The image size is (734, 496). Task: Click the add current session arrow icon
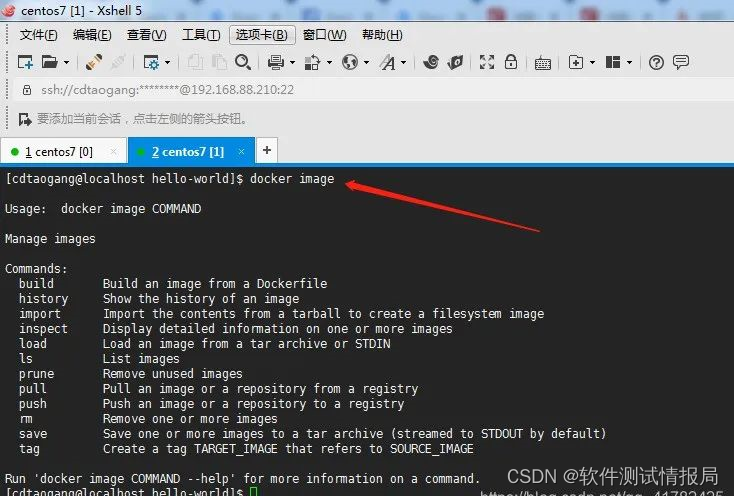(x=25, y=119)
